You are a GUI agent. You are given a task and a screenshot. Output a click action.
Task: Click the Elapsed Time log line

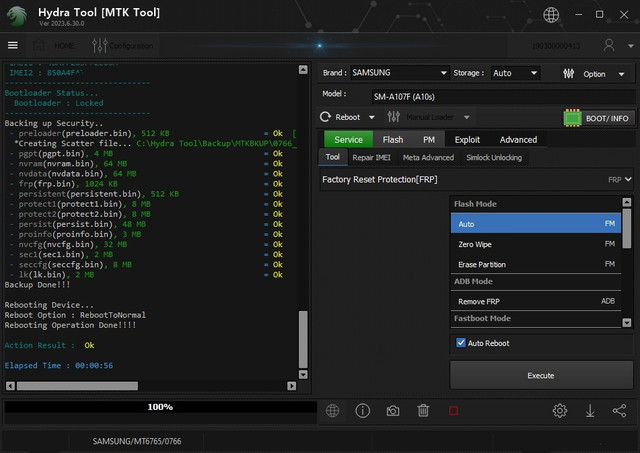[x=59, y=365]
